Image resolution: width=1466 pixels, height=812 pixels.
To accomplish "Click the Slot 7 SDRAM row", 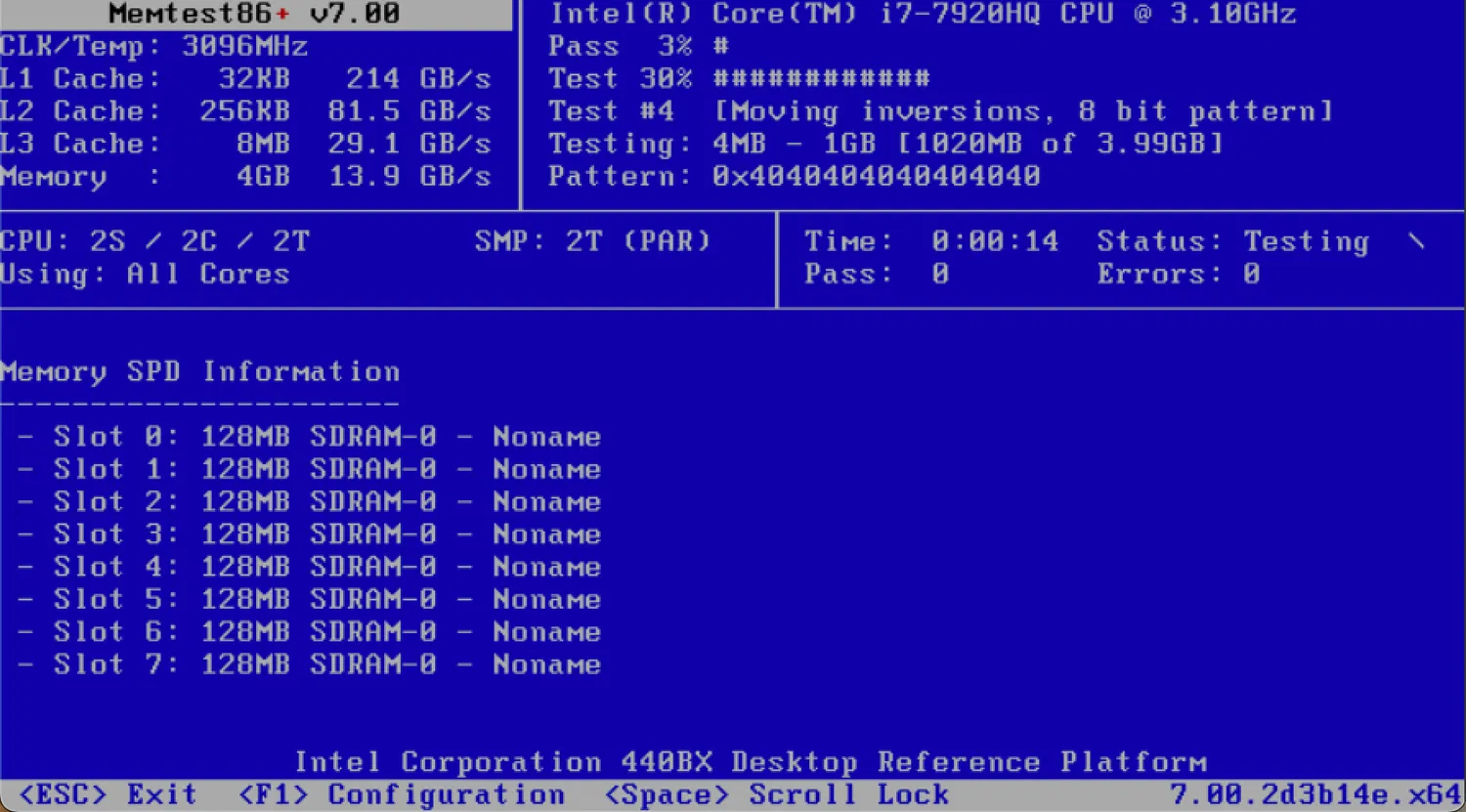I will (309, 664).
